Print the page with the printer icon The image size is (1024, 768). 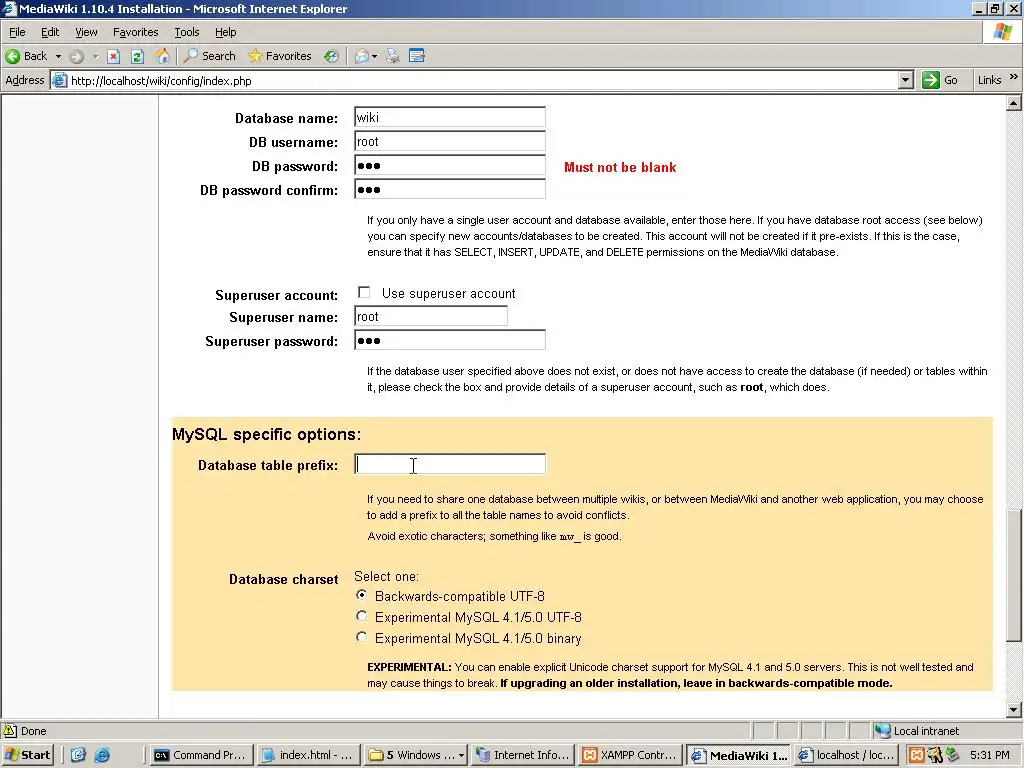(x=392, y=56)
